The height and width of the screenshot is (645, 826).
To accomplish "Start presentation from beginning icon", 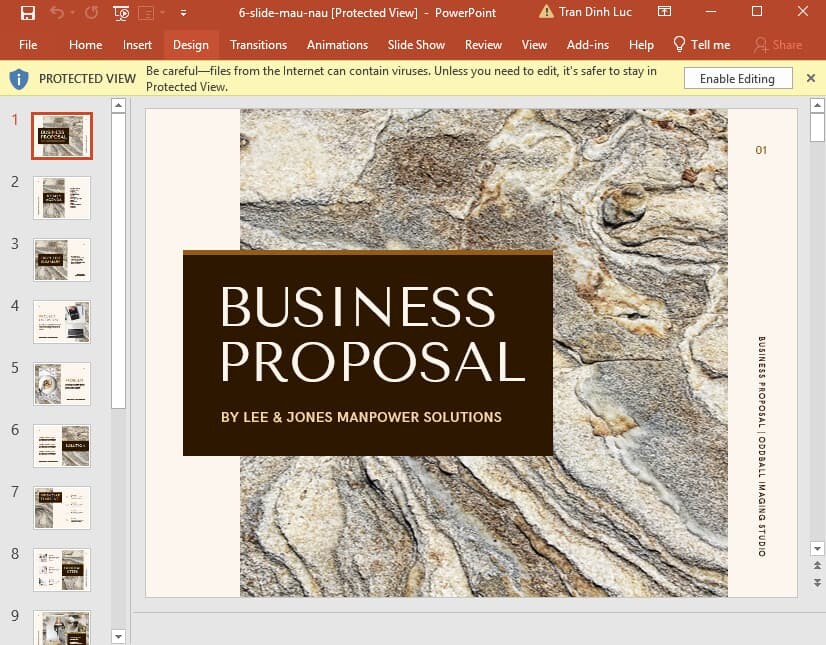I will click(121, 13).
